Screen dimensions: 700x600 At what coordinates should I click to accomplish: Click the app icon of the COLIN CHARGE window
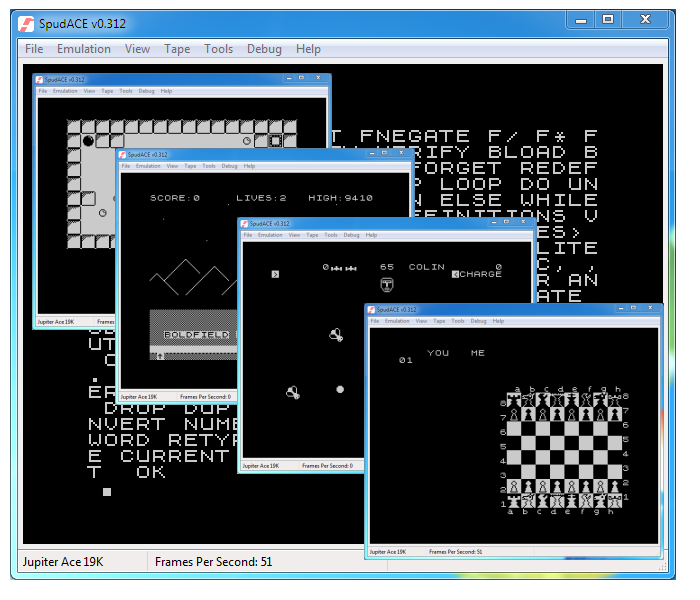tap(245, 224)
